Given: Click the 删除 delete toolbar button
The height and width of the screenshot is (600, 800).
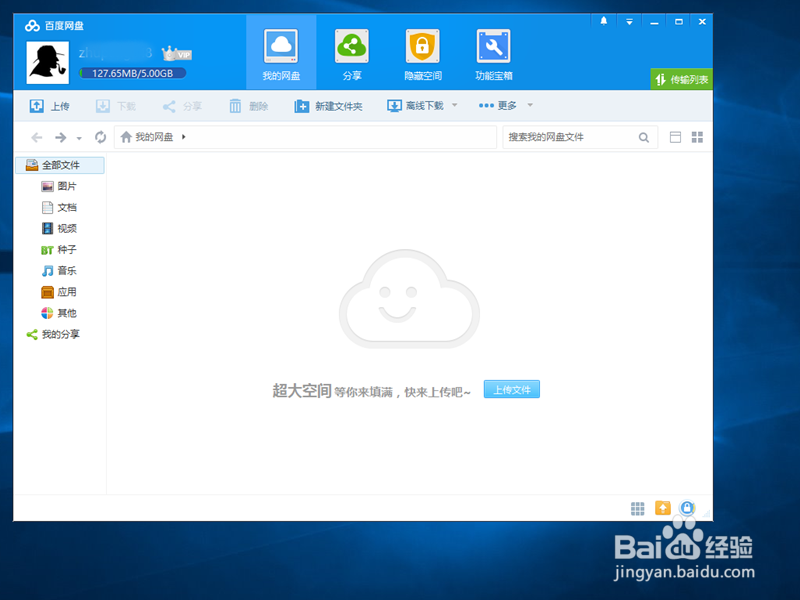Looking at the screenshot, I should [248, 106].
